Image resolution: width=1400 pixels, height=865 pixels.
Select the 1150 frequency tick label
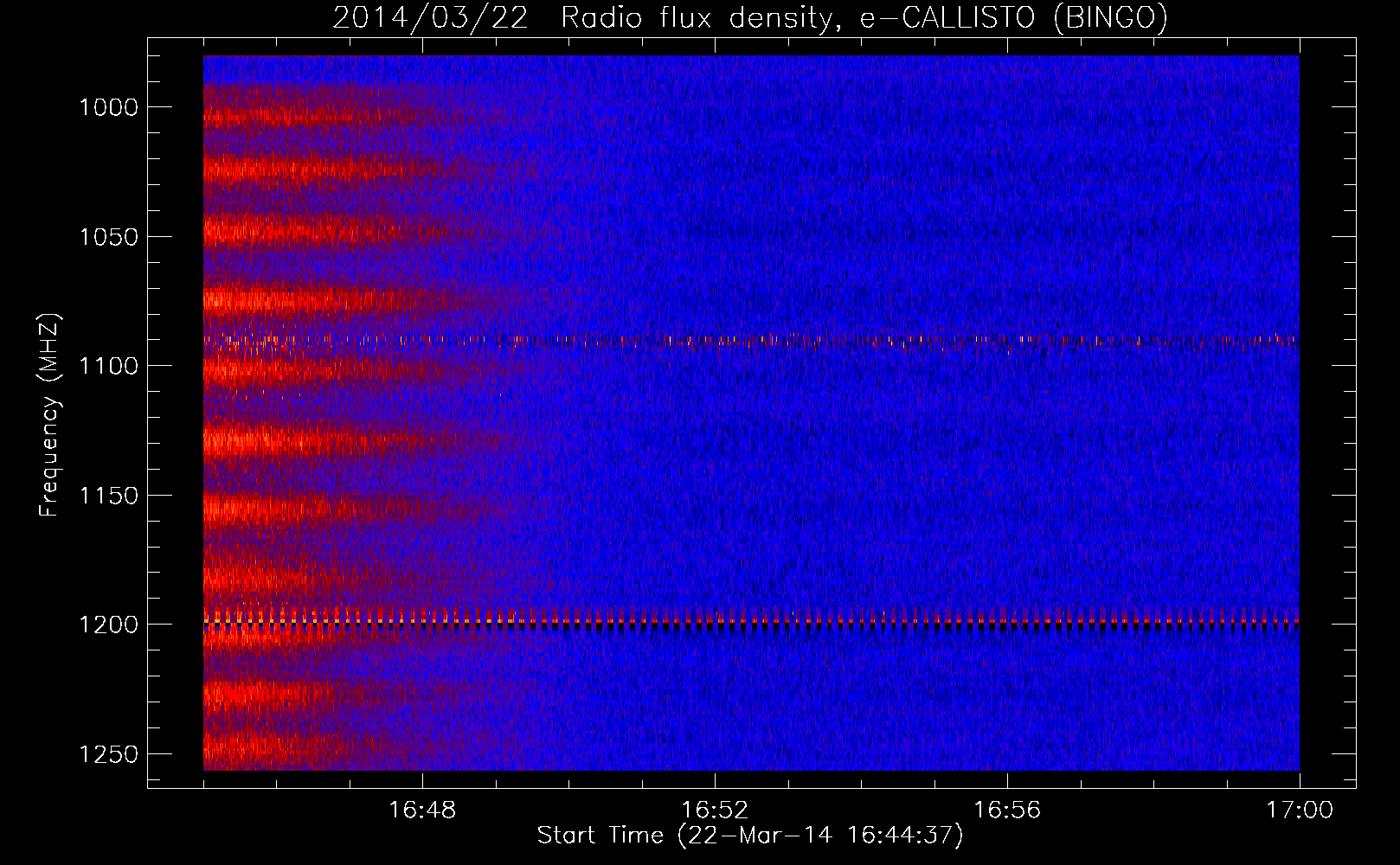coord(108,496)
